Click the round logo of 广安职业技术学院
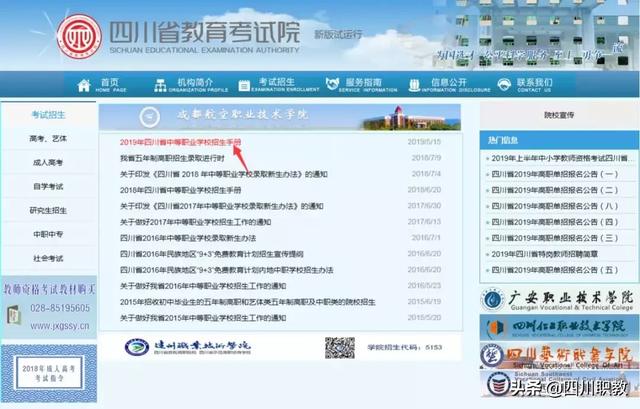 493,300
